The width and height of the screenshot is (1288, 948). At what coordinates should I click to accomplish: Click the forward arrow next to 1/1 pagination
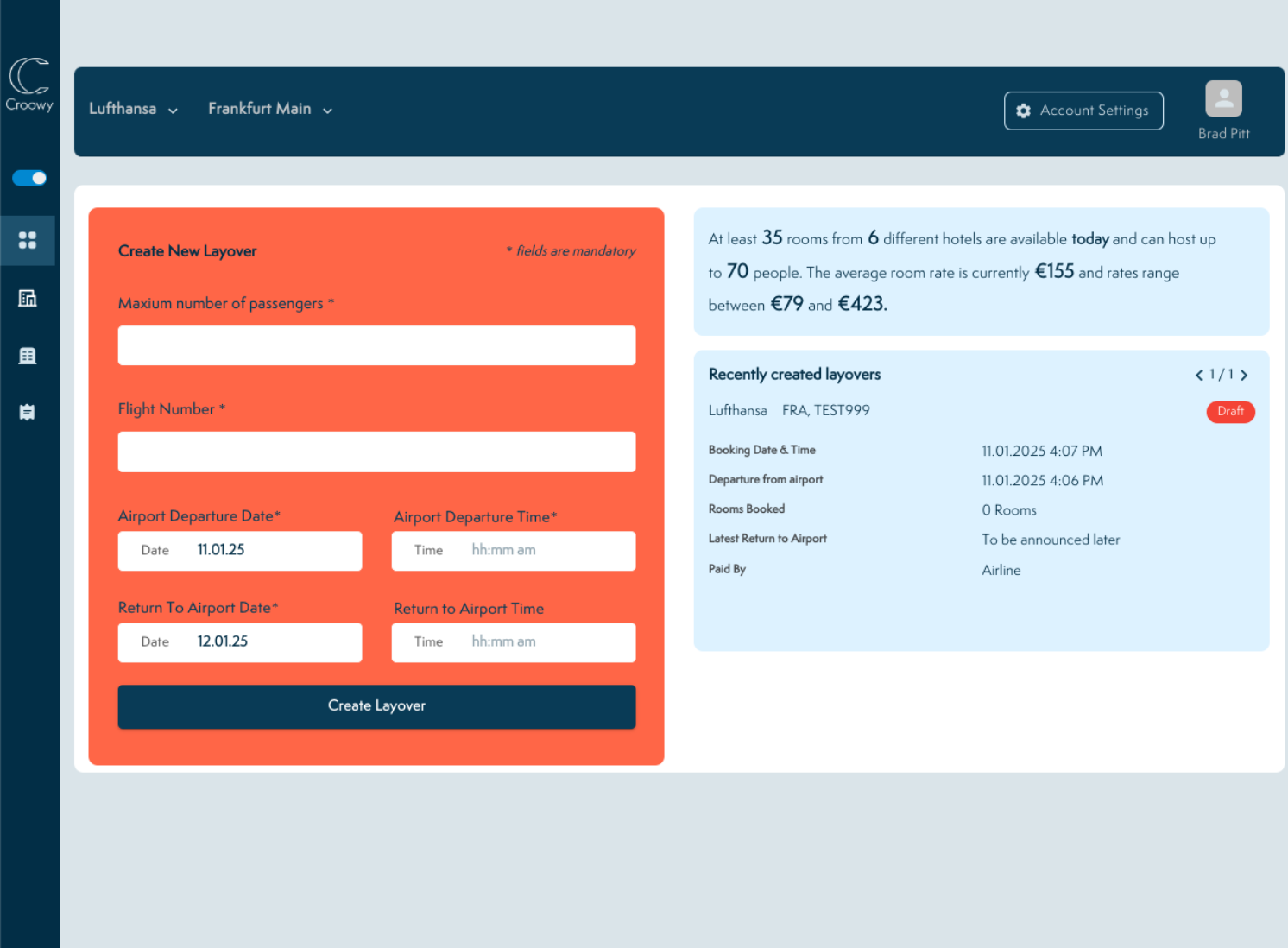coord(1244,375)
